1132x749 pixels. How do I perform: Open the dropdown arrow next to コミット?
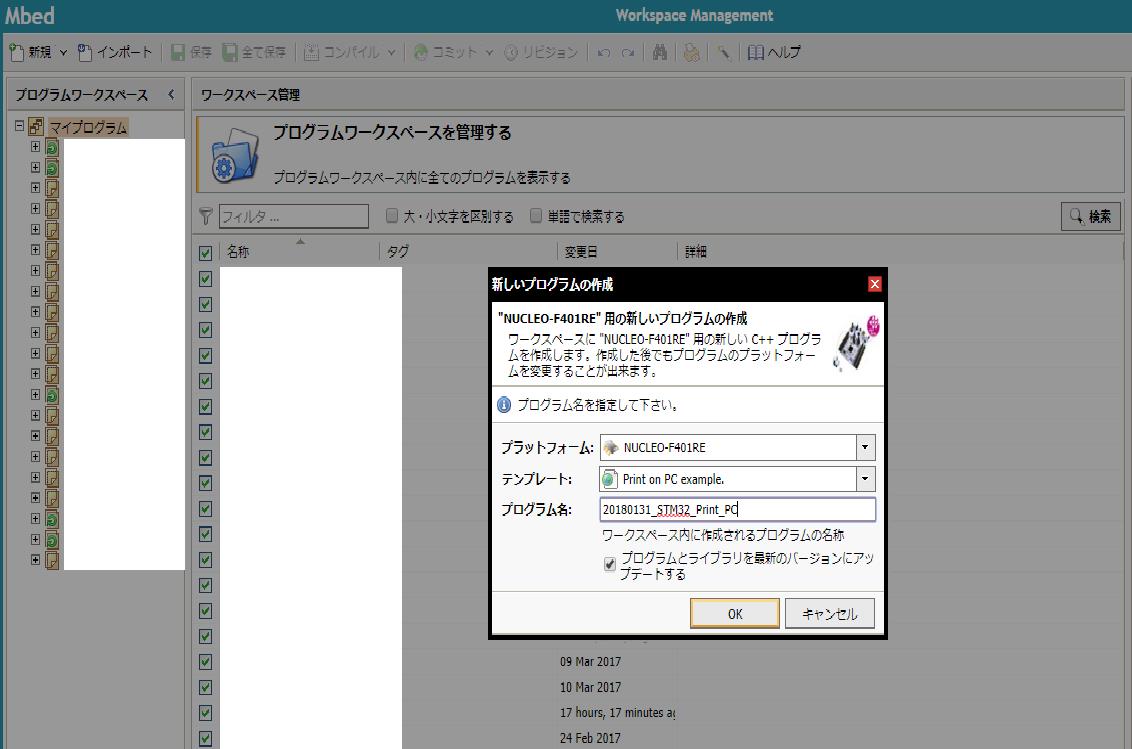(489, 53)
